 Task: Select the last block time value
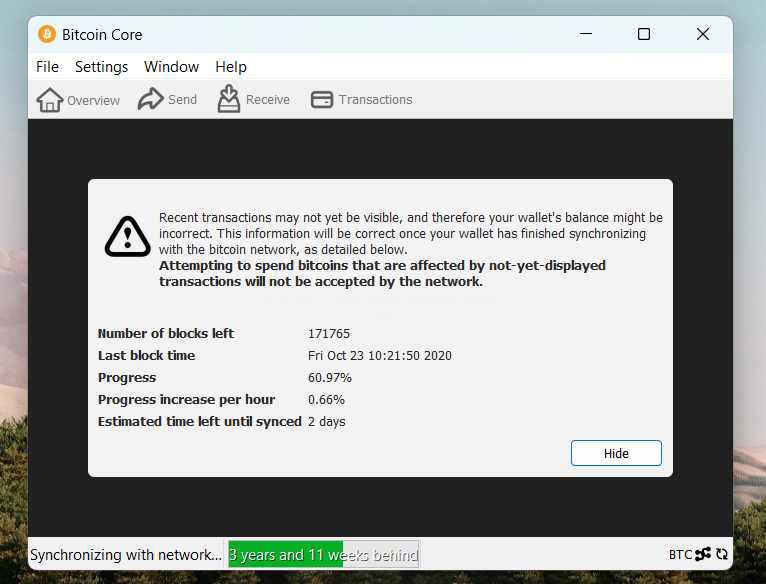point(380,355)
